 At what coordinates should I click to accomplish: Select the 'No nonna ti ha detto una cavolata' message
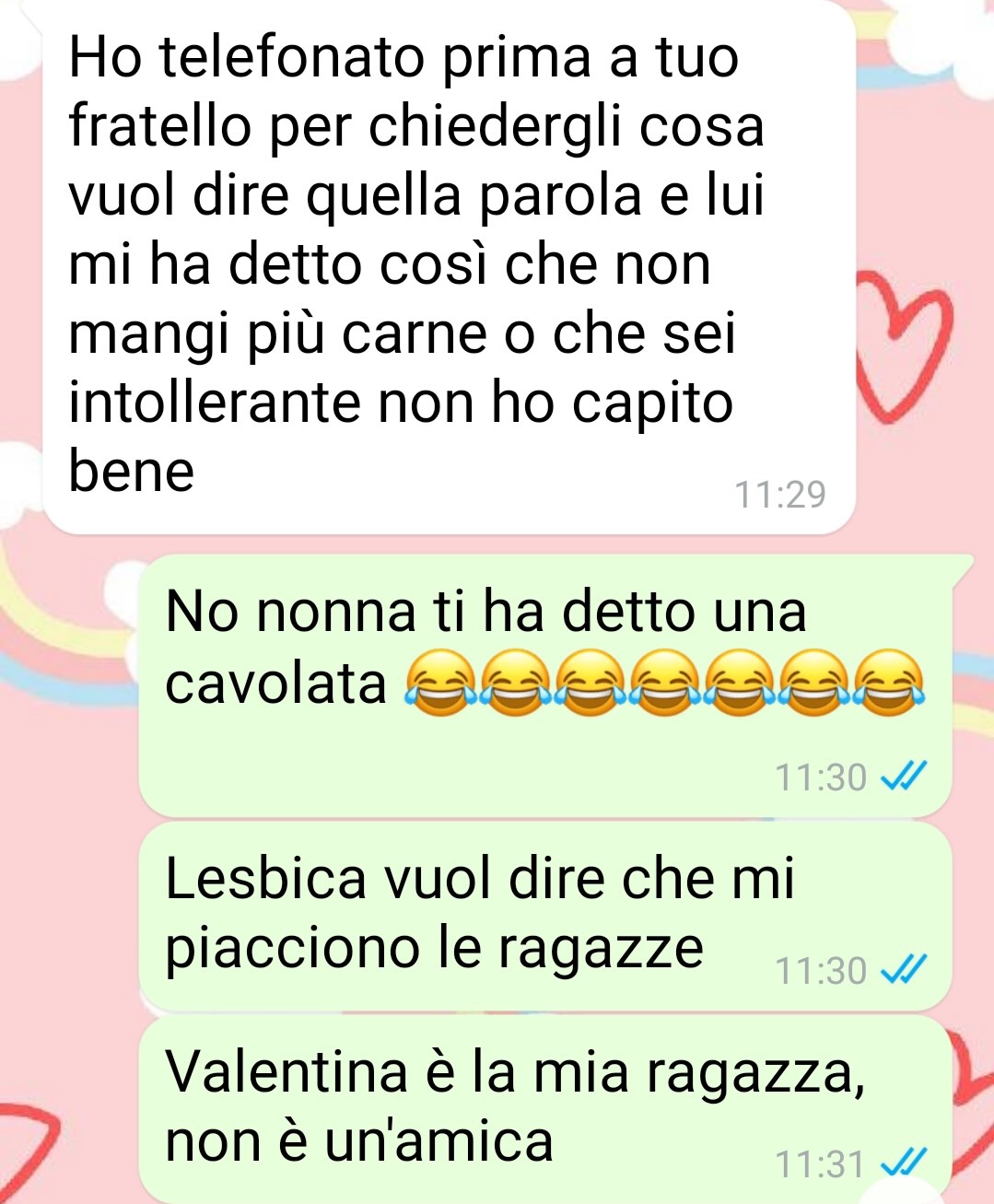click(544, 685)
